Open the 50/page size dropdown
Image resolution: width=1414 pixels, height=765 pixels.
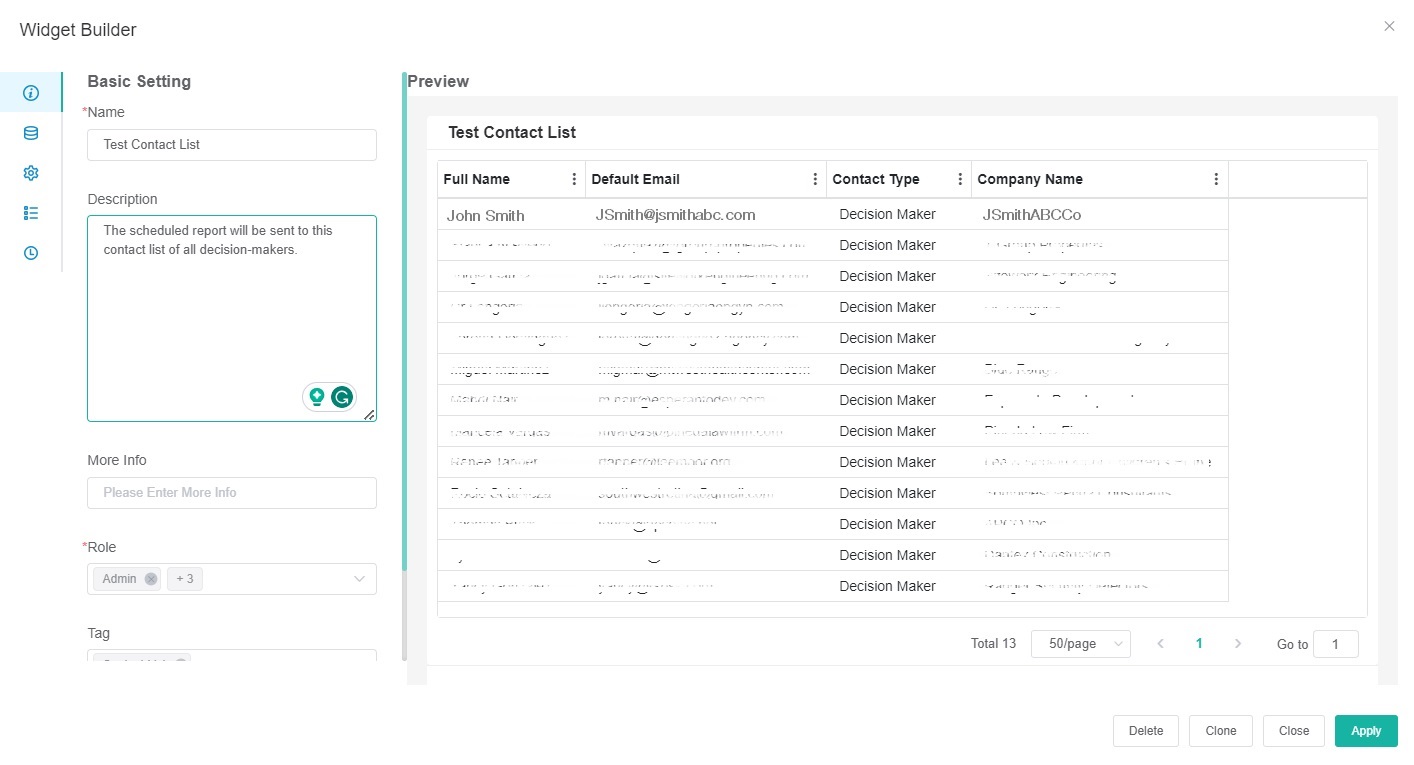point(1080,644)
